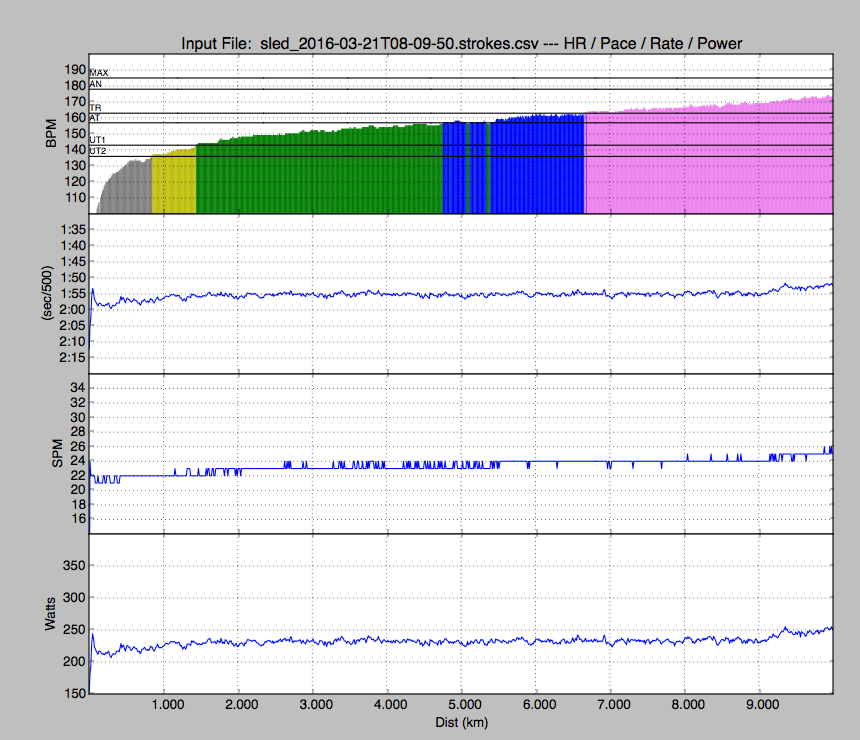860x740 pixels.
Task: Click the Watts y-axis label
Action: tap(49, 612)
